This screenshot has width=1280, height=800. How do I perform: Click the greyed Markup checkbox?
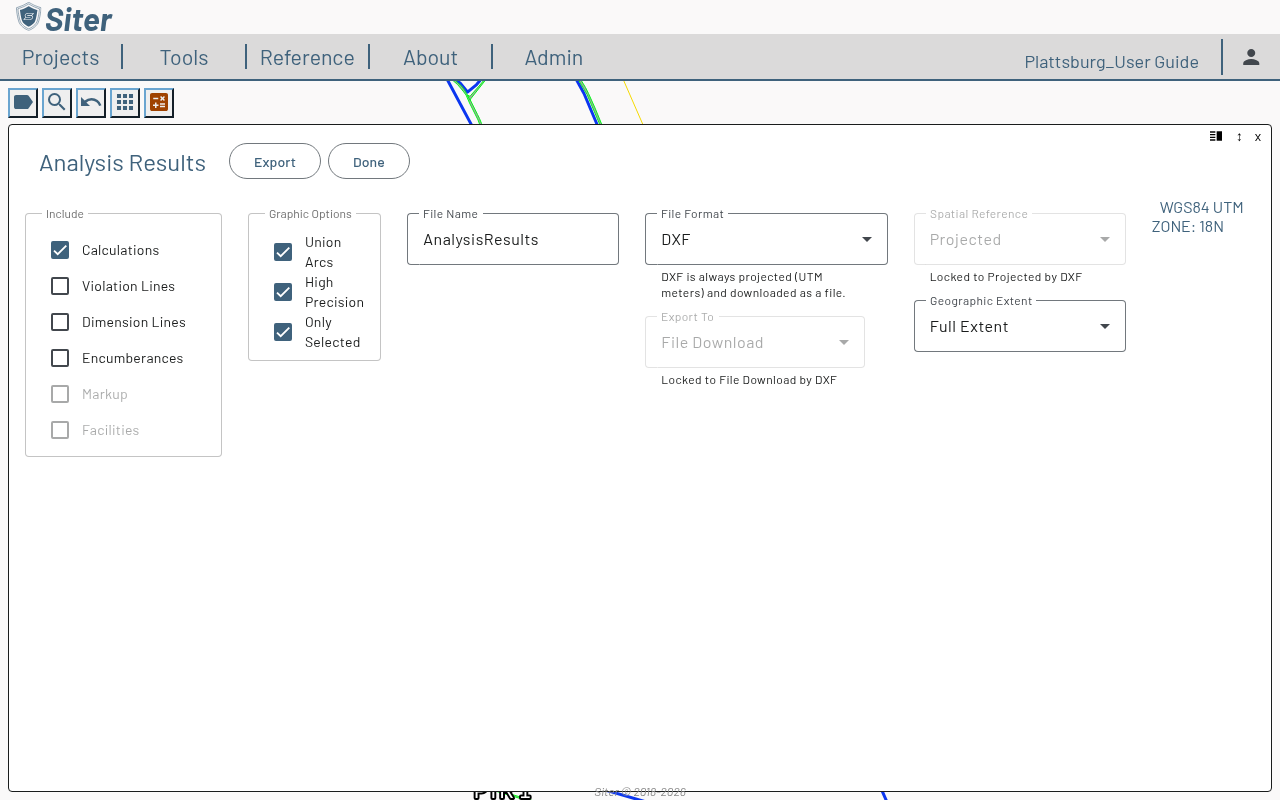point(60,394)
